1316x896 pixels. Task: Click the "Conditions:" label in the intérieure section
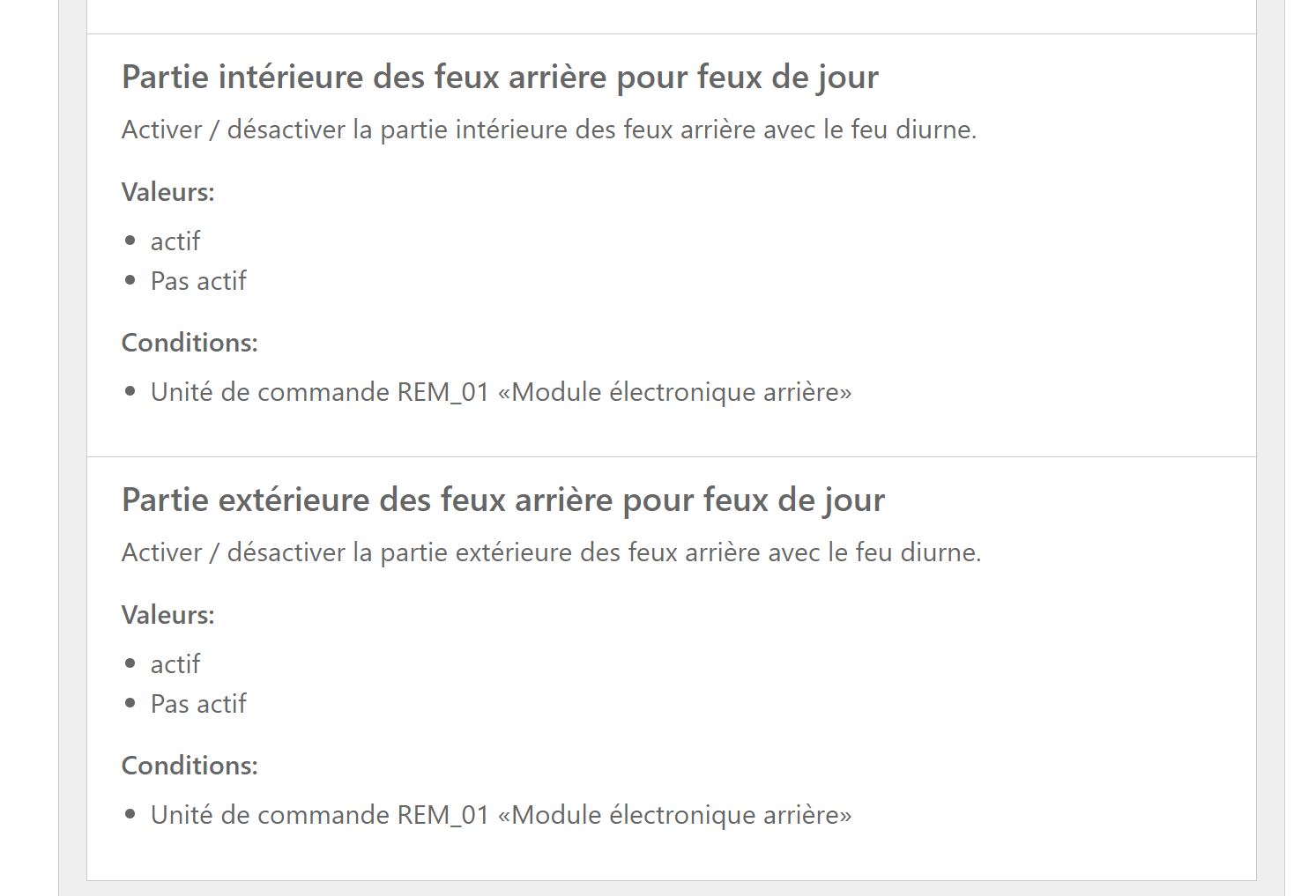click(x=190, y=343)
